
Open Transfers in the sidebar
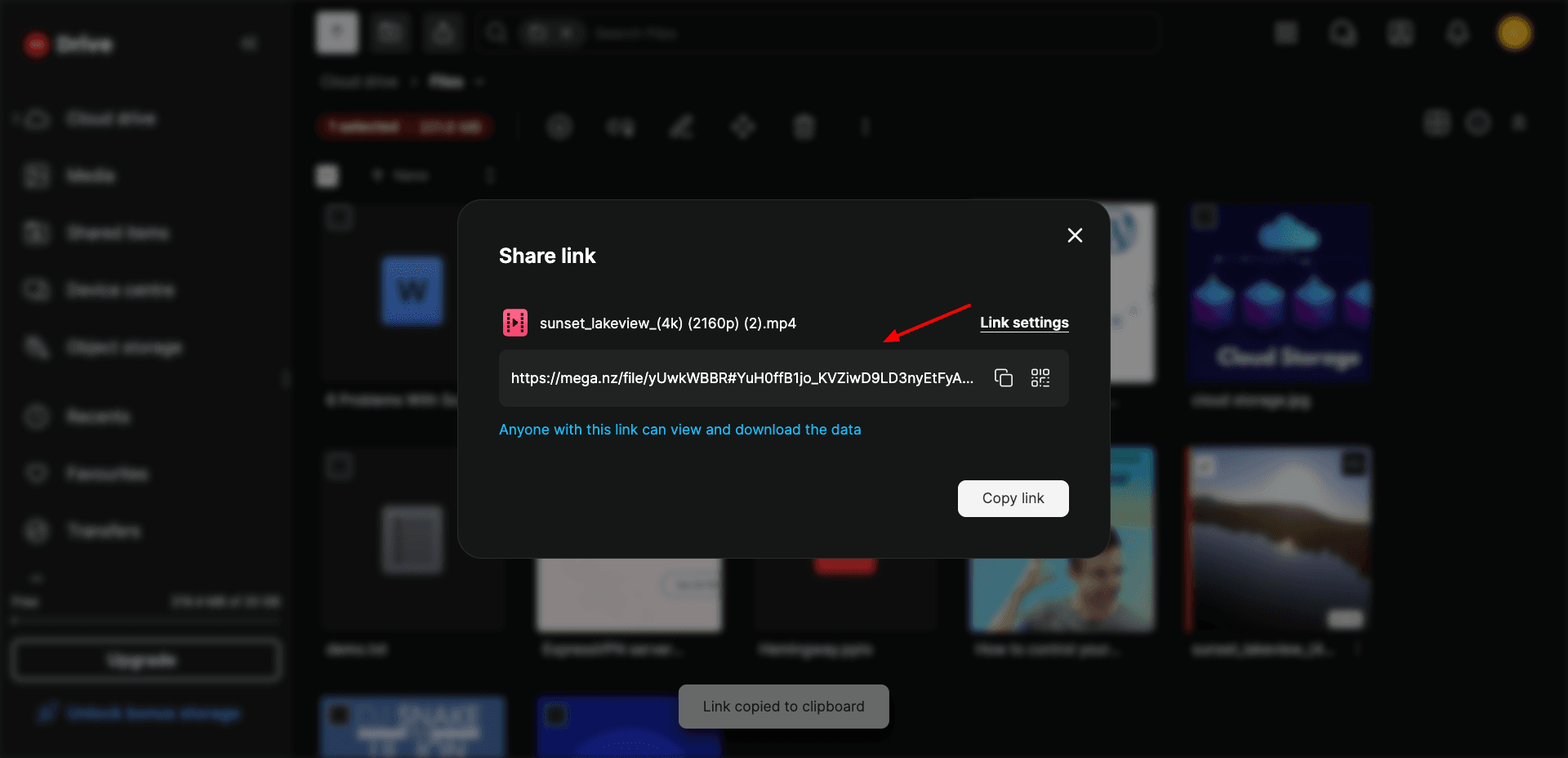click(103, 531)
